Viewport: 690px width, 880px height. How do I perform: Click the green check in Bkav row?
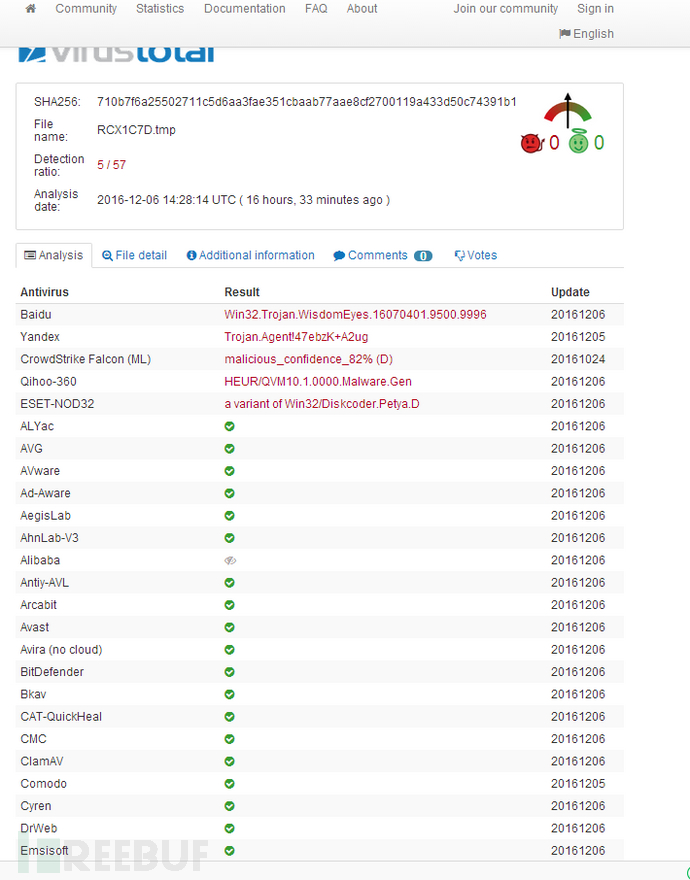click(230, 694)
